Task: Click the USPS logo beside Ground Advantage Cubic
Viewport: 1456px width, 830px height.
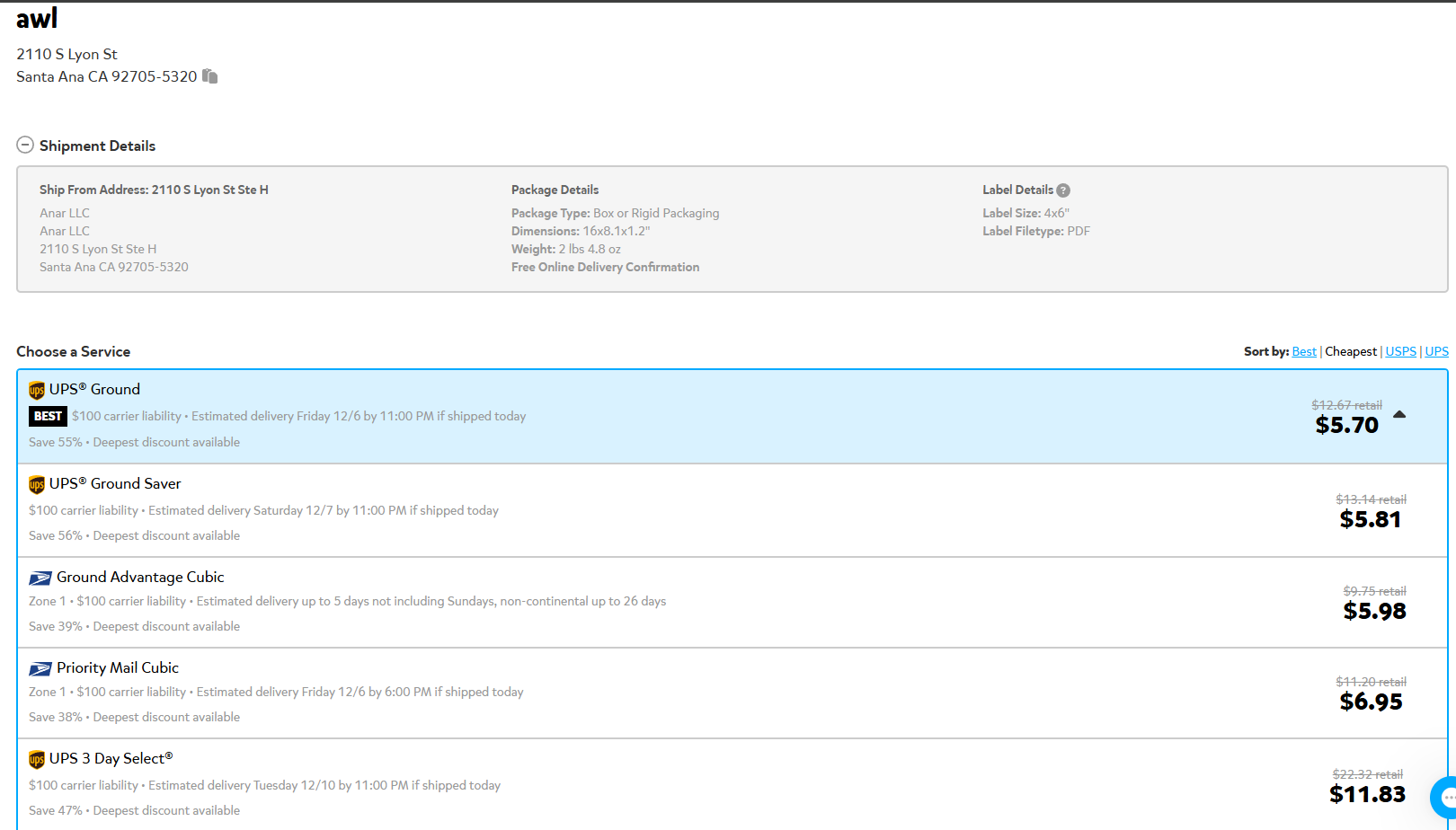Action: coord(40,578)
